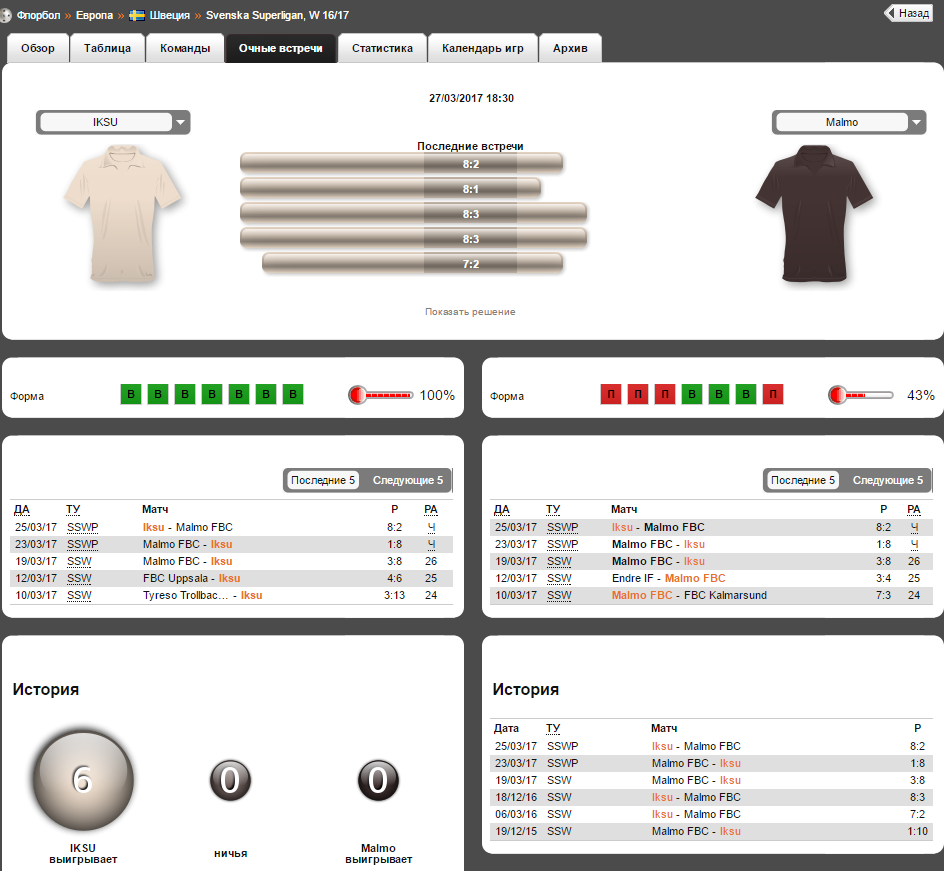Toggle Следующие 5 in Malmo matches panel

[887, 480]
